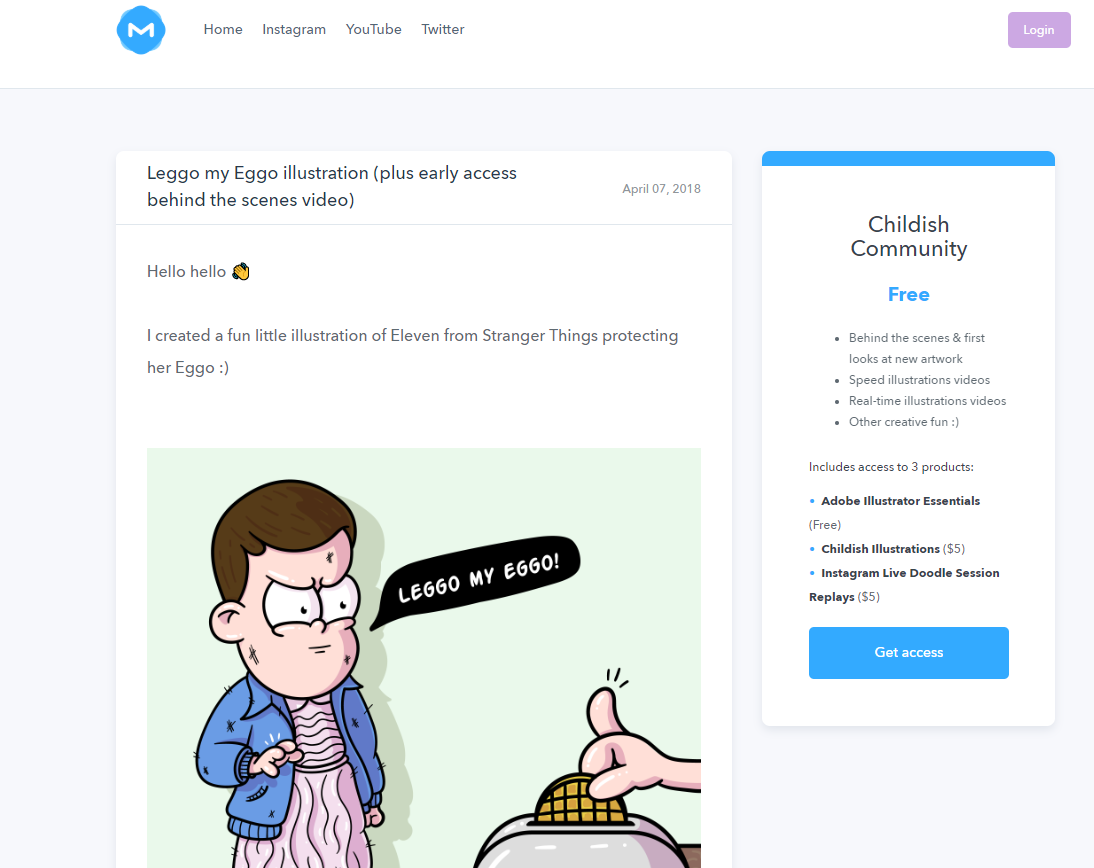Click the blue bar atop the community card

(x=908, y=158)
